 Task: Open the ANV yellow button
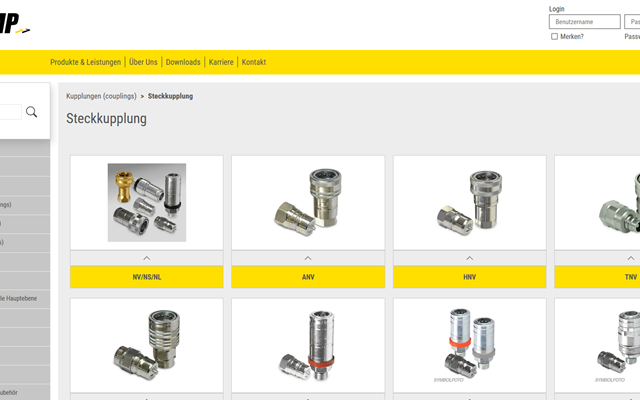coord(308,277)
